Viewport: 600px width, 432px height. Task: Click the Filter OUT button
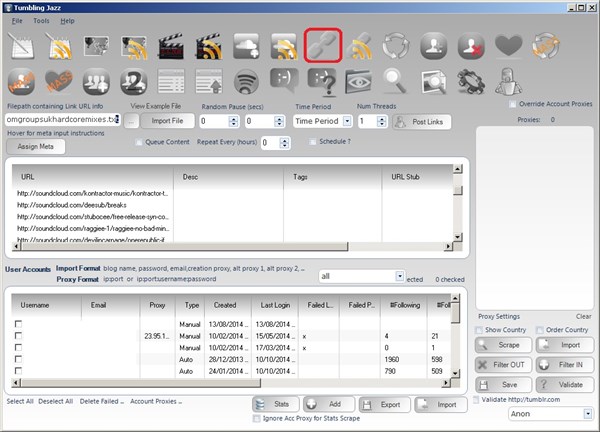[x=503, y=365]
